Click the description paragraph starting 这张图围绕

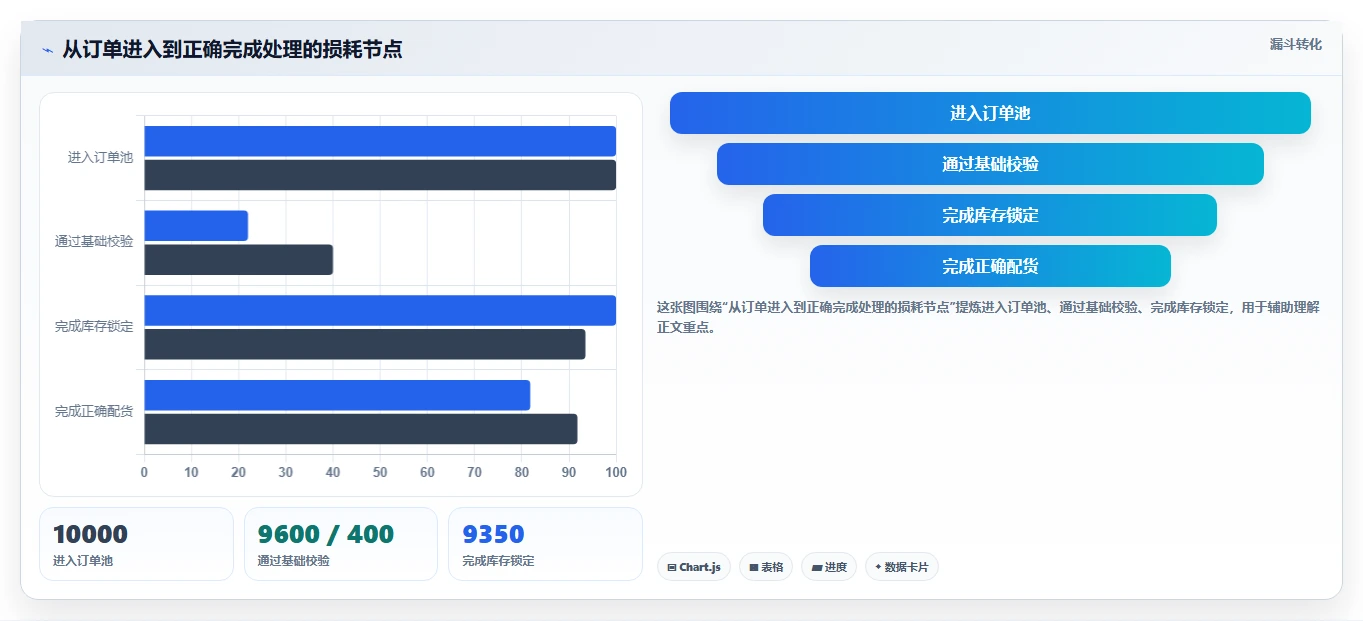click(988, 317)
